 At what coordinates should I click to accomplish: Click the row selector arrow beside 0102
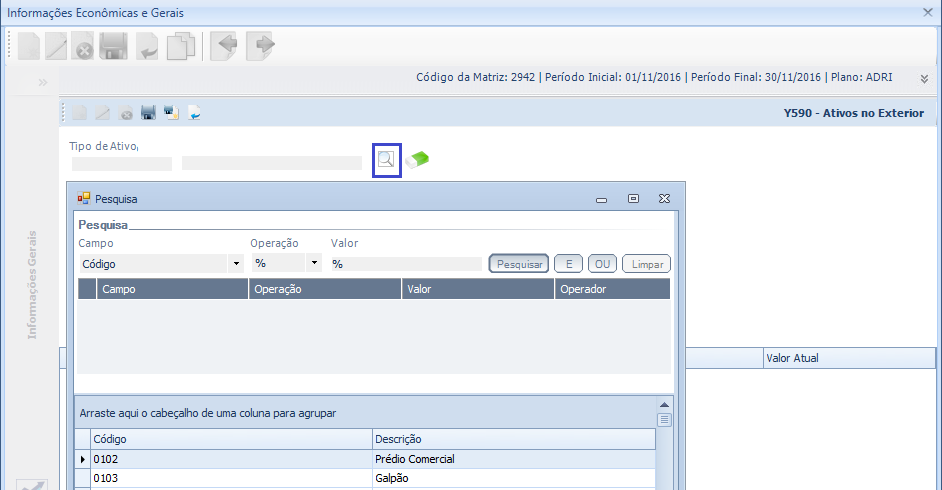[83, 459]
